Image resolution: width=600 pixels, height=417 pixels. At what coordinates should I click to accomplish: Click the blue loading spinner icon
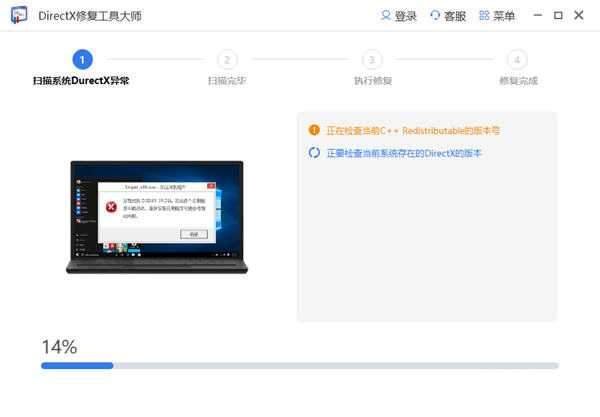[x=314, y=153]
